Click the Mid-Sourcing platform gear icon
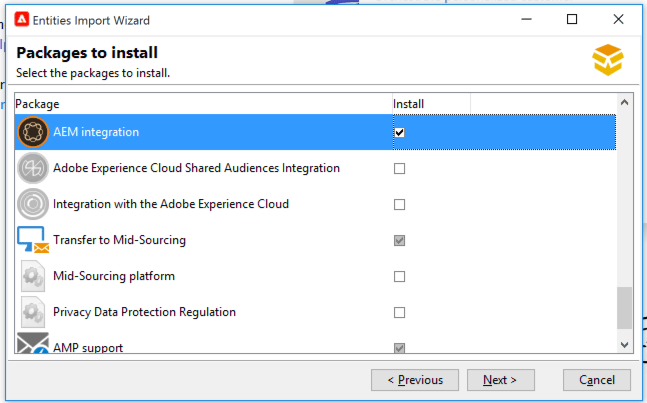Viewport: 647px width, 403px height. coord(33,276)
